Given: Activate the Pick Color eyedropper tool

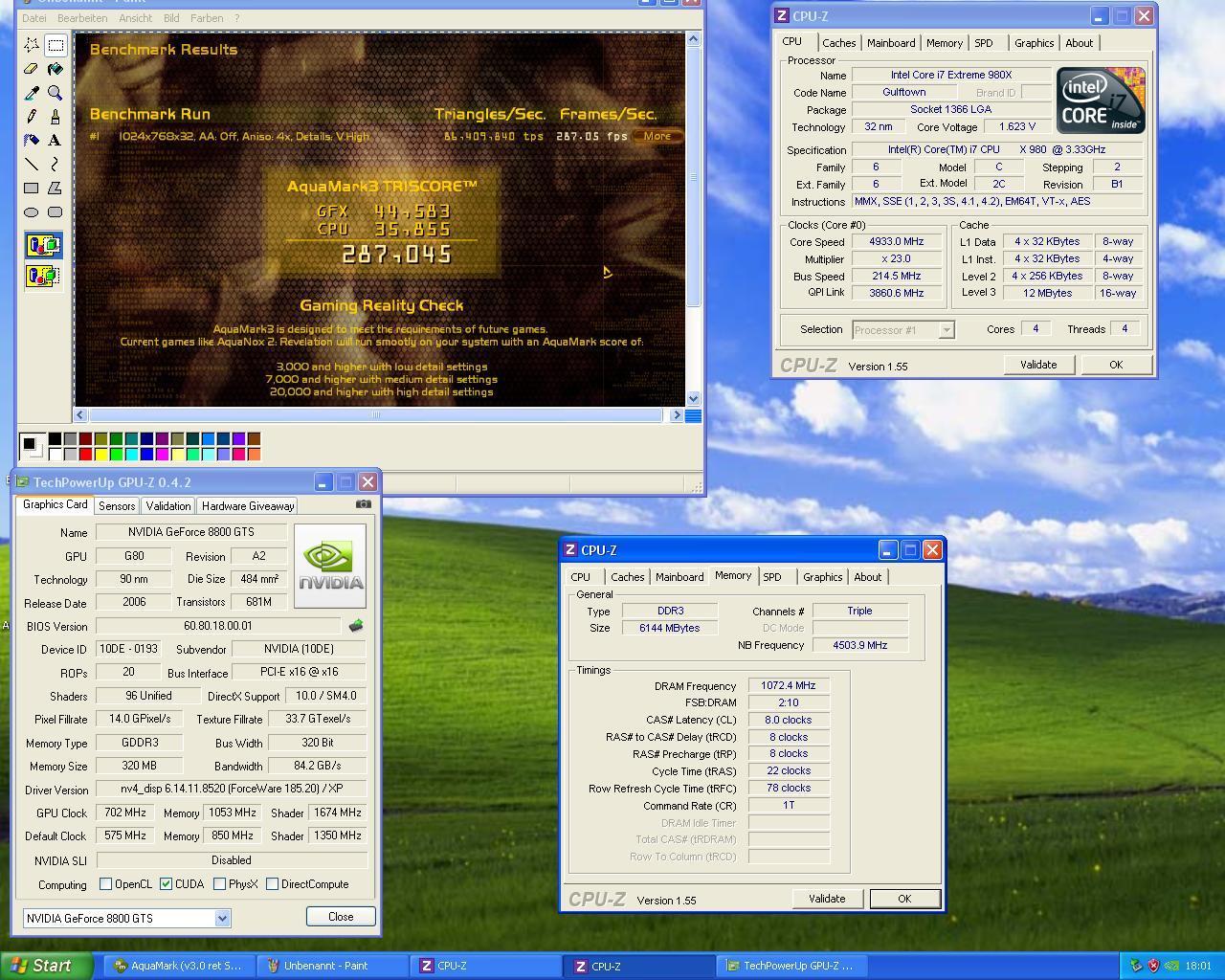Looking at the screenshot, I should click(x=32, y=93).
